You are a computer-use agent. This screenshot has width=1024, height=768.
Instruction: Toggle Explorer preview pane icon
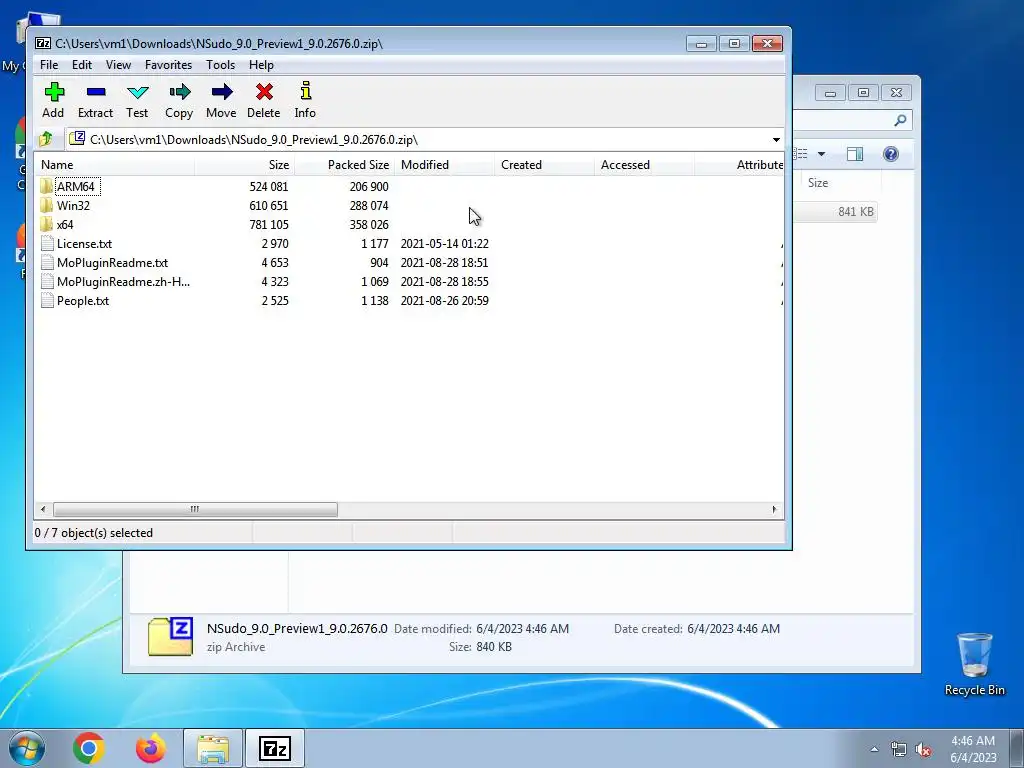click(x=855, y=154)
